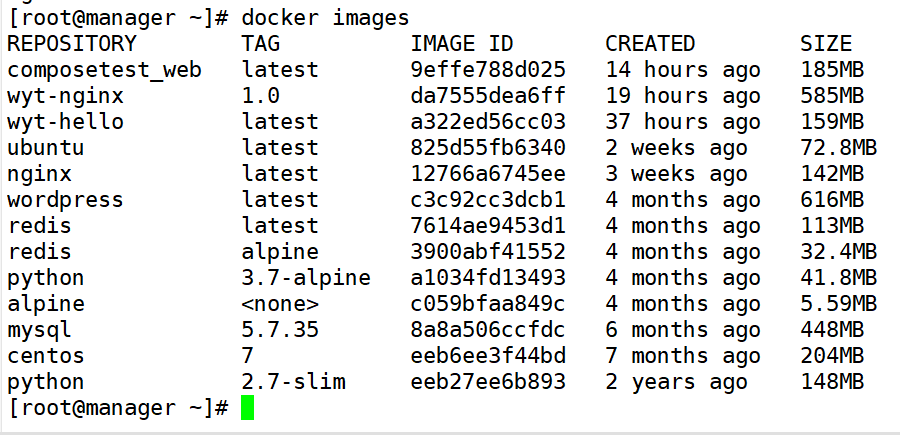
Task: Click the 'docker images' command text
Action: [x=325, y=18]
